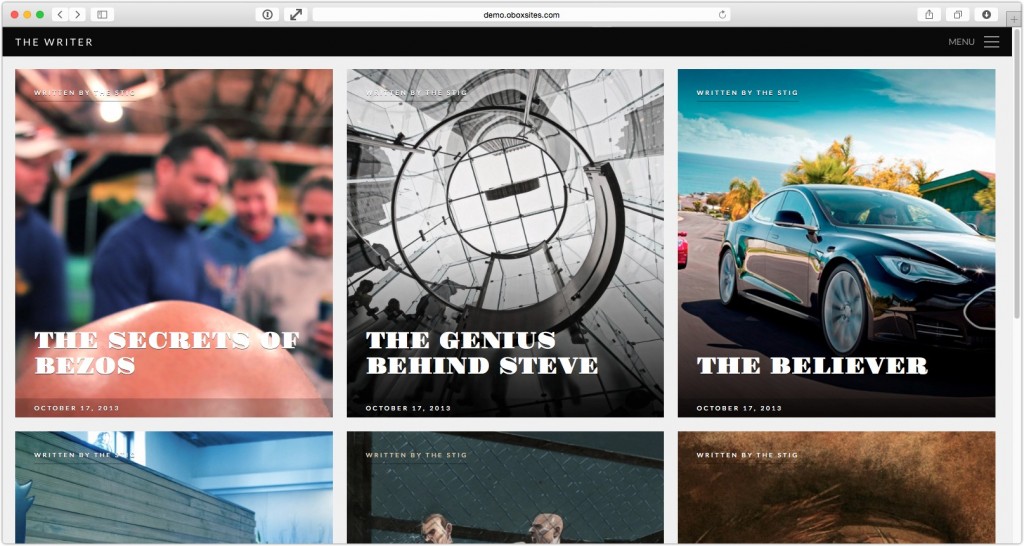Screen dimensions: 1024x546
Task: Reload the page with the refresh icon
Action: click(722, 14)
